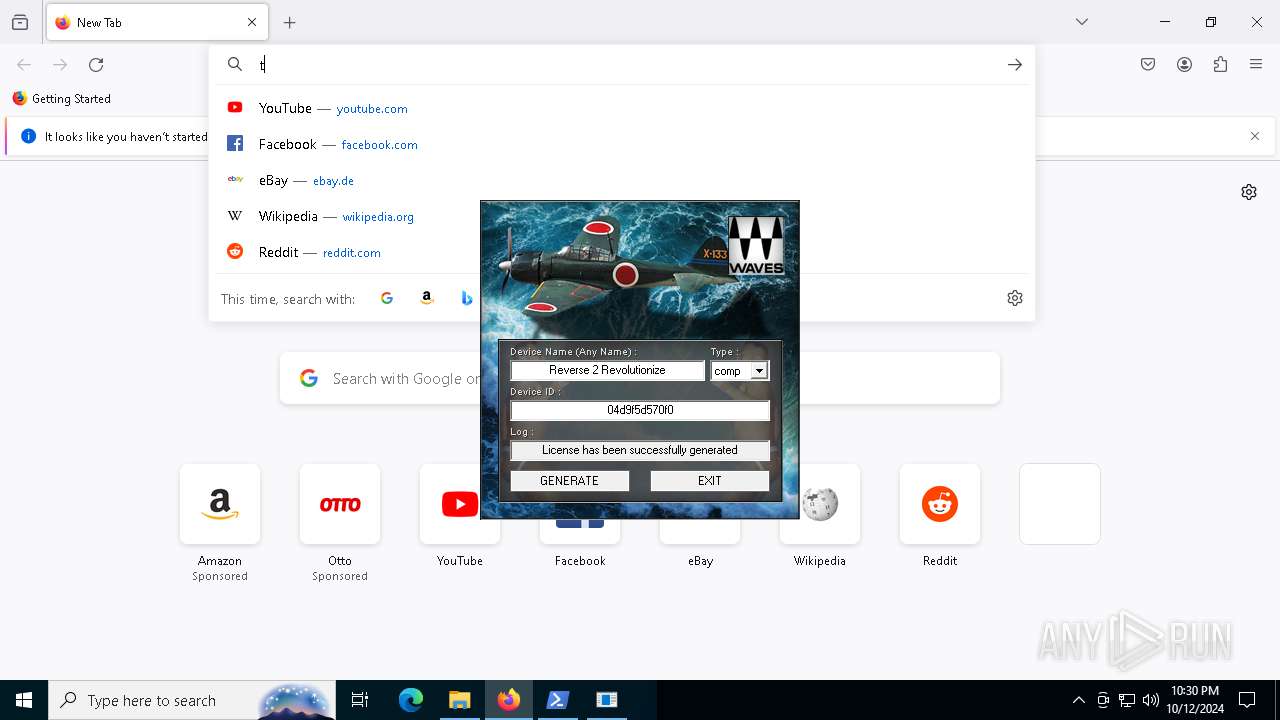The height and width of the screenshot is (720, 1280).
Task: Select the YouTube suggestion in address dropdown
Action: click(x=620, y=108)
